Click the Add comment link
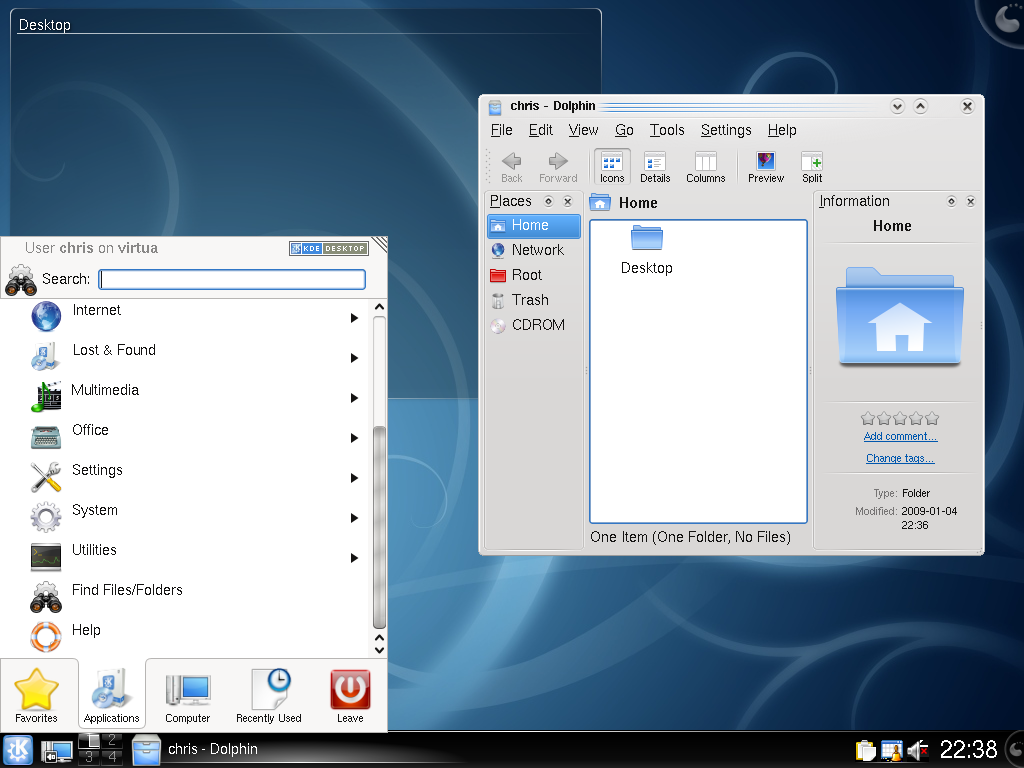 click(x=900, y=436)
